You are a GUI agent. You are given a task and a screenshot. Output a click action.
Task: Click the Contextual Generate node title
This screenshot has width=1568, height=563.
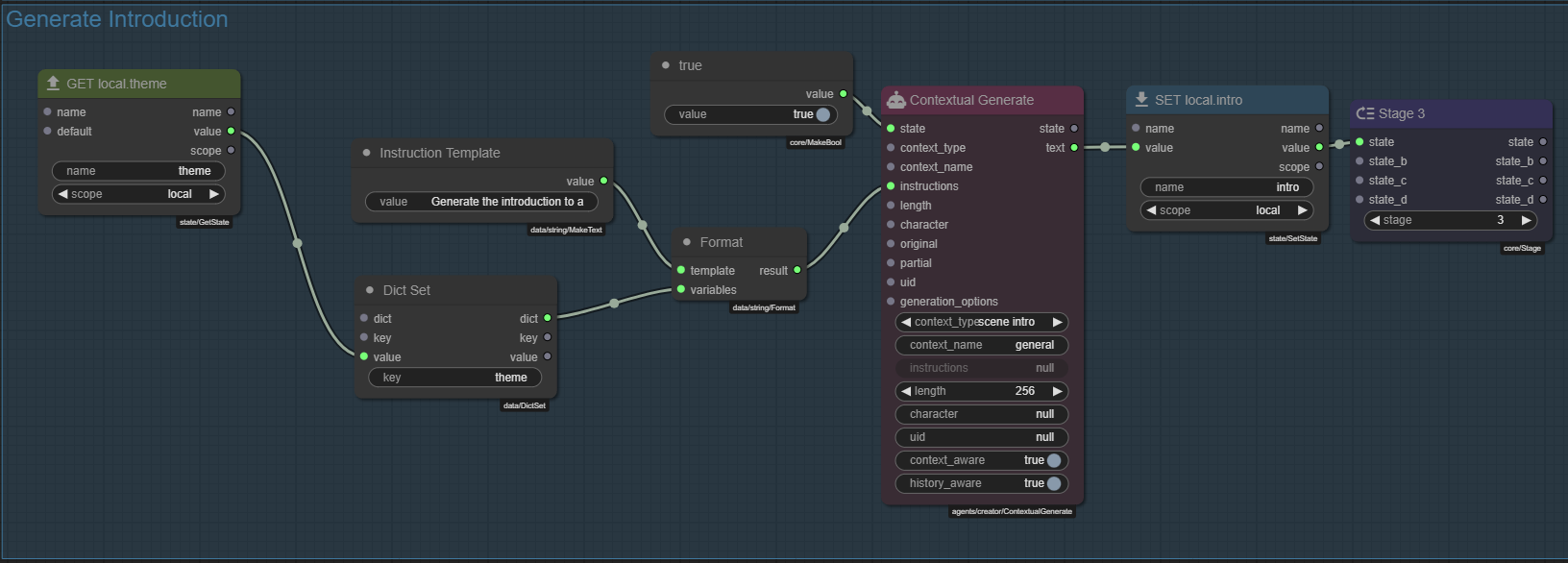pyautogui.click(x=971, y=100)
